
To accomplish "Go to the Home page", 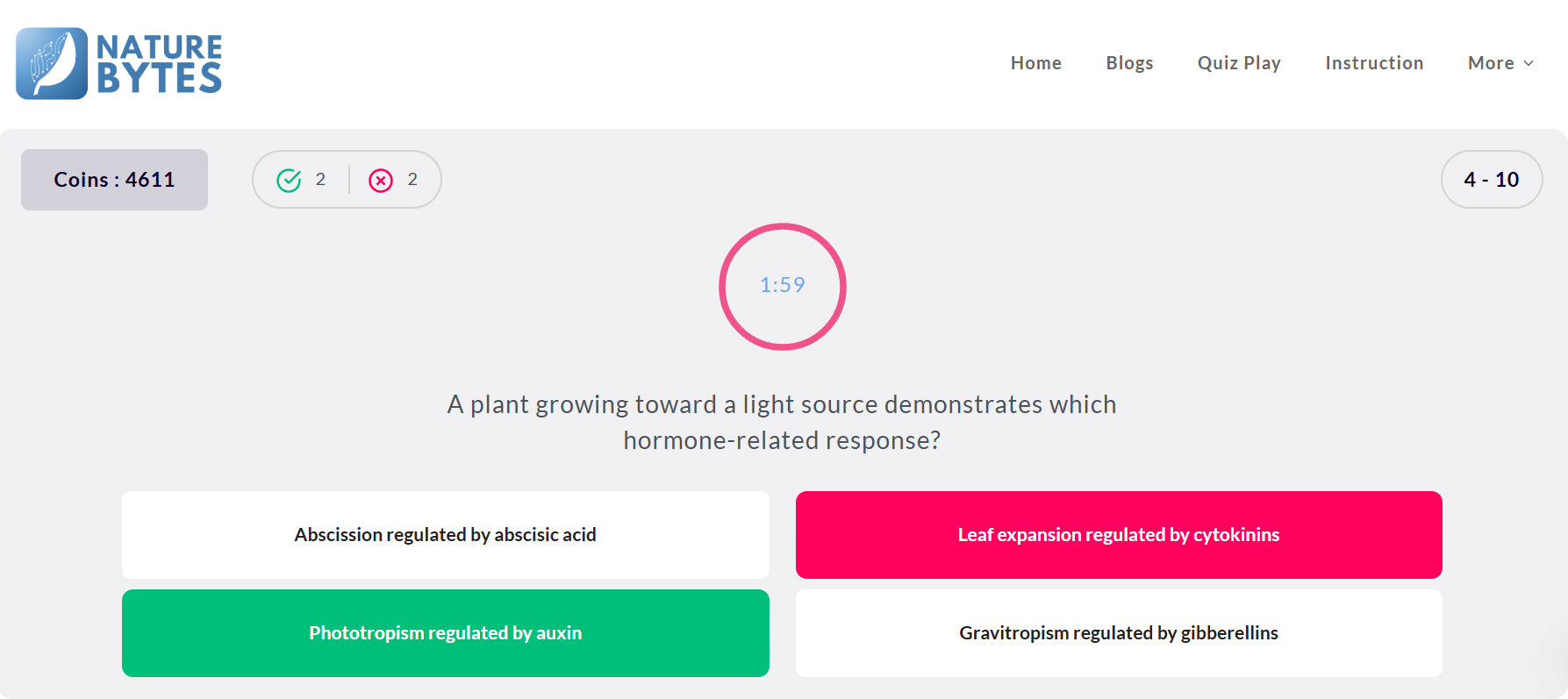I will tap(1035, 63).
